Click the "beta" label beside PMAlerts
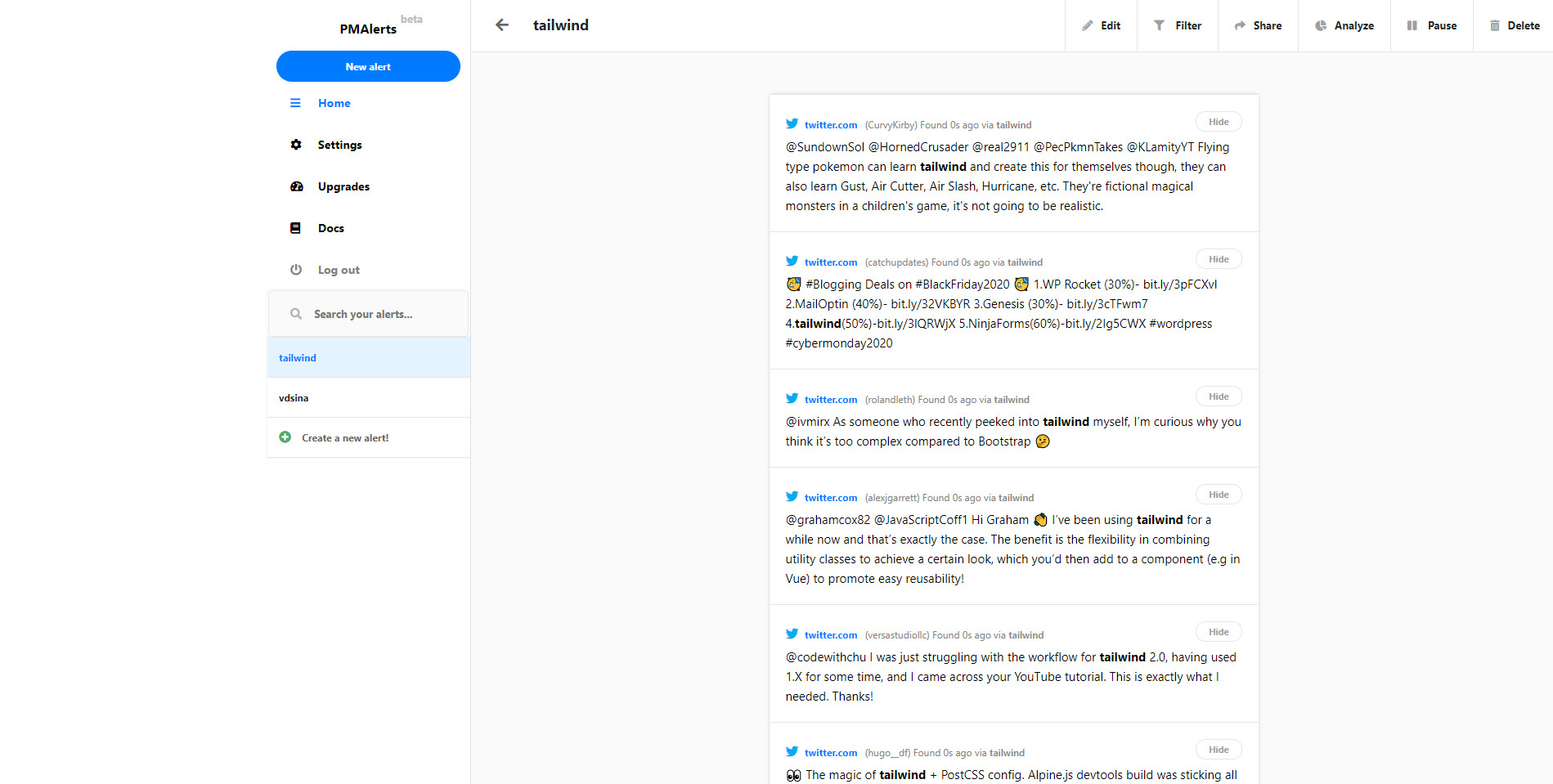This screenshot has height=784, width=1553. point(411,19)
